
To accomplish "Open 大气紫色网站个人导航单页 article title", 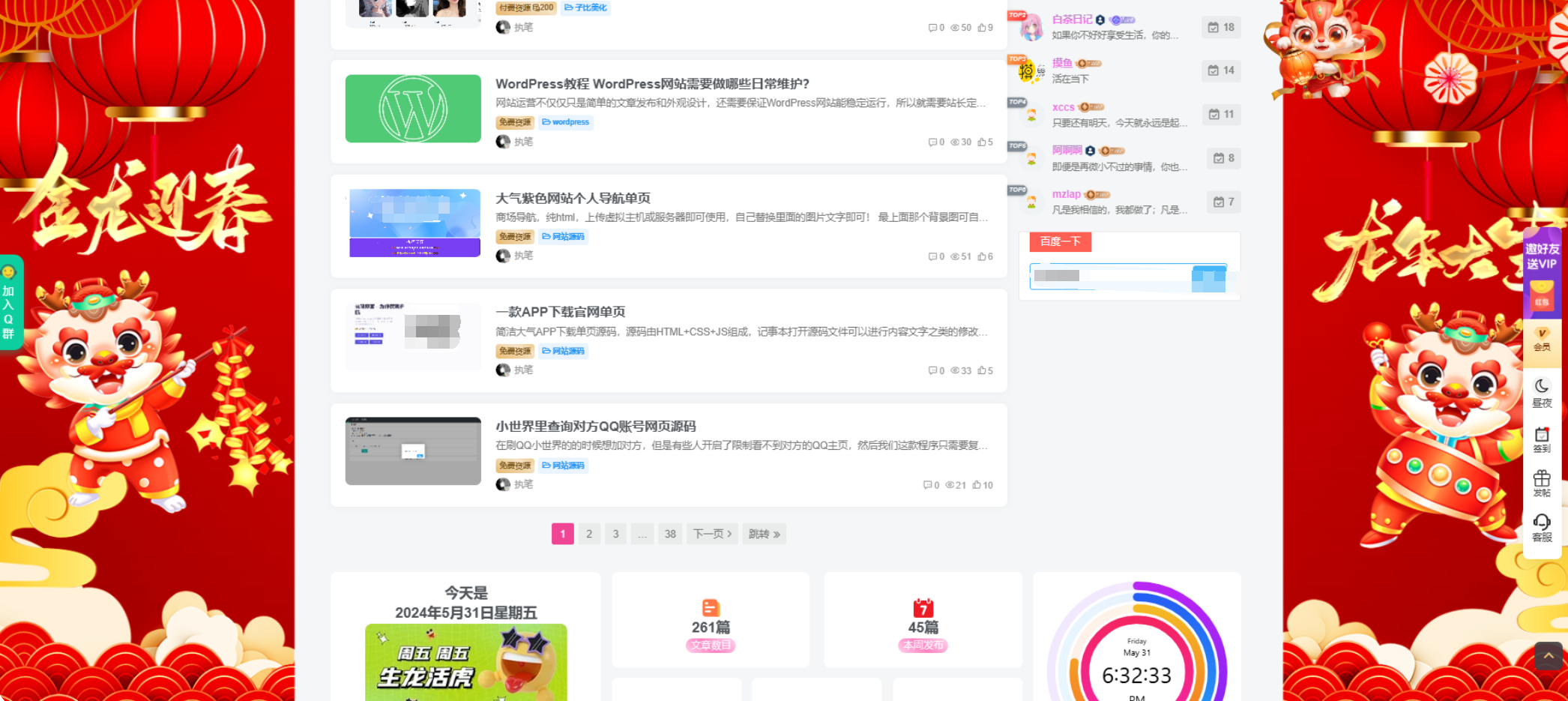I will tap(573, 198).
